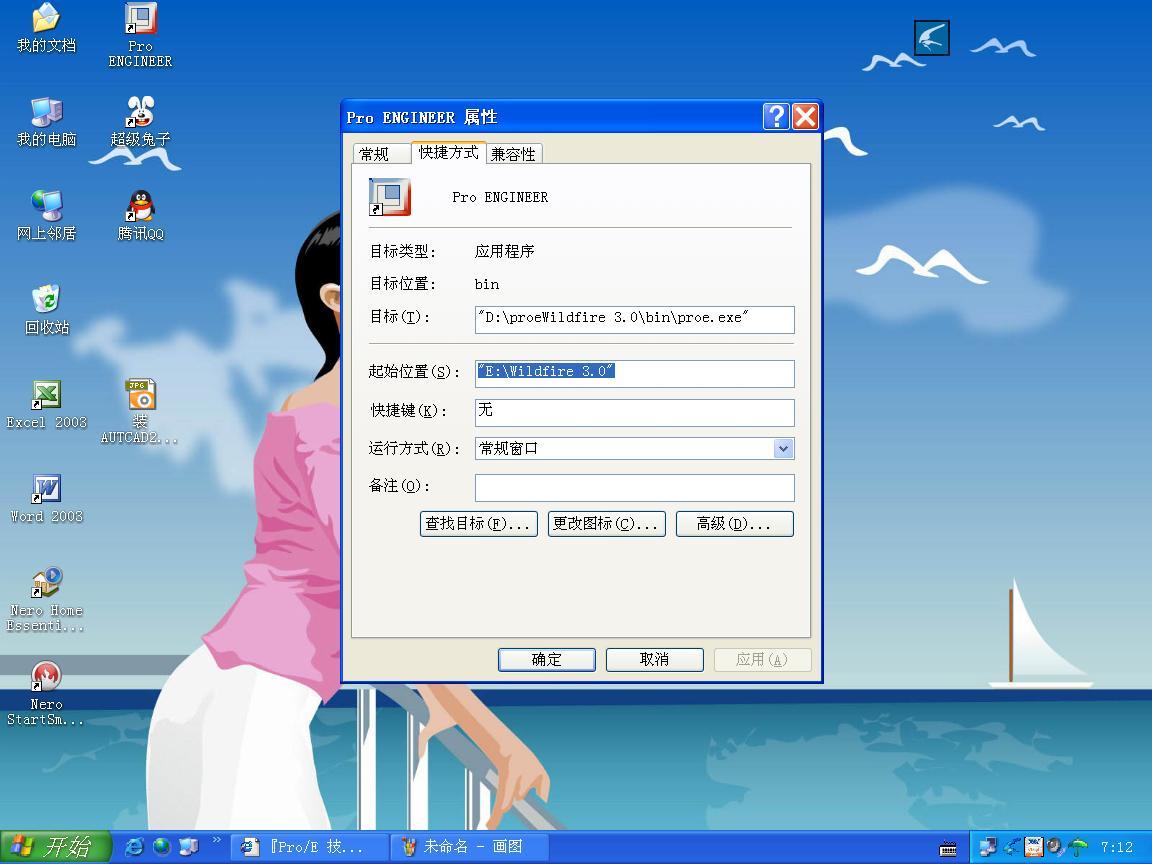Click the network computers tray icon
The image size is (1152, 864).
pyautogui.click(x=988, y=847)
